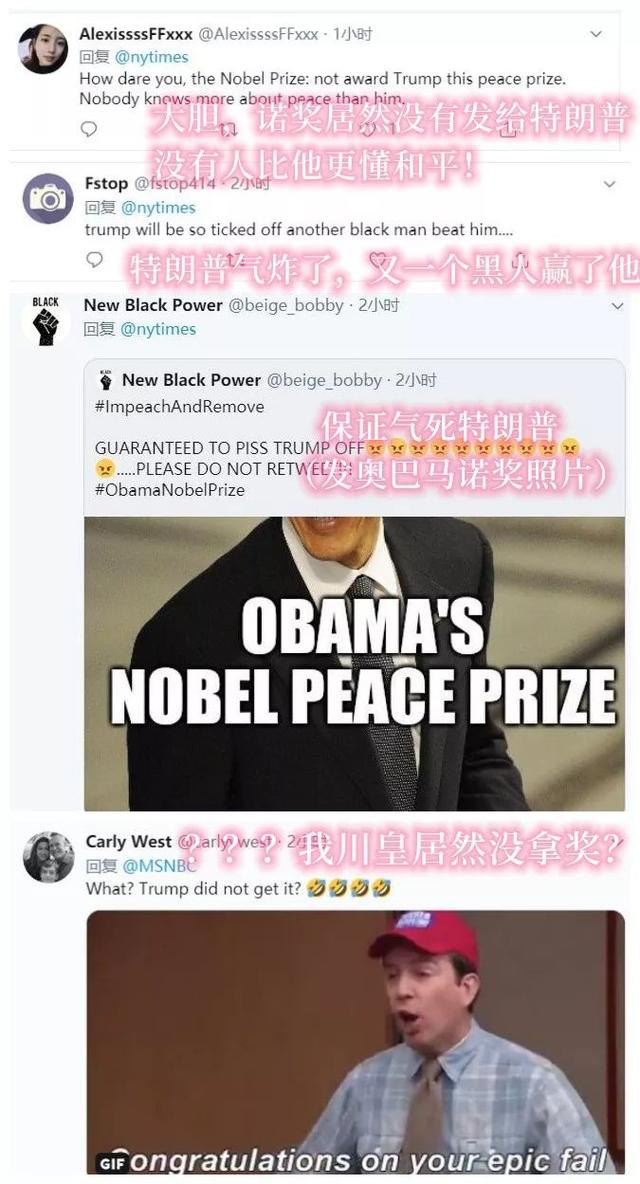Image resolution: width=640 pixels, height=1184 pixels.
Task: Click the #ImpeachAndRemove hashtag
Action: (180, 407)
